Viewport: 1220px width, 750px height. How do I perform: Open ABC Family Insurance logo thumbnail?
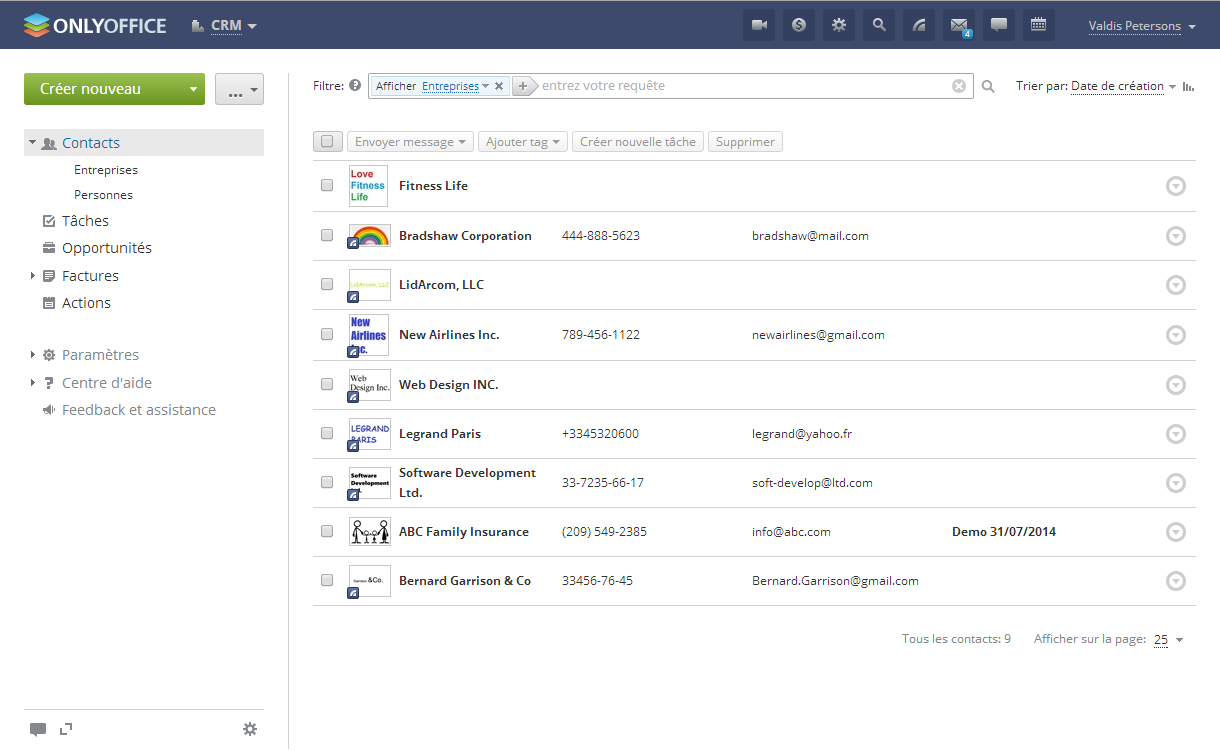370,532
